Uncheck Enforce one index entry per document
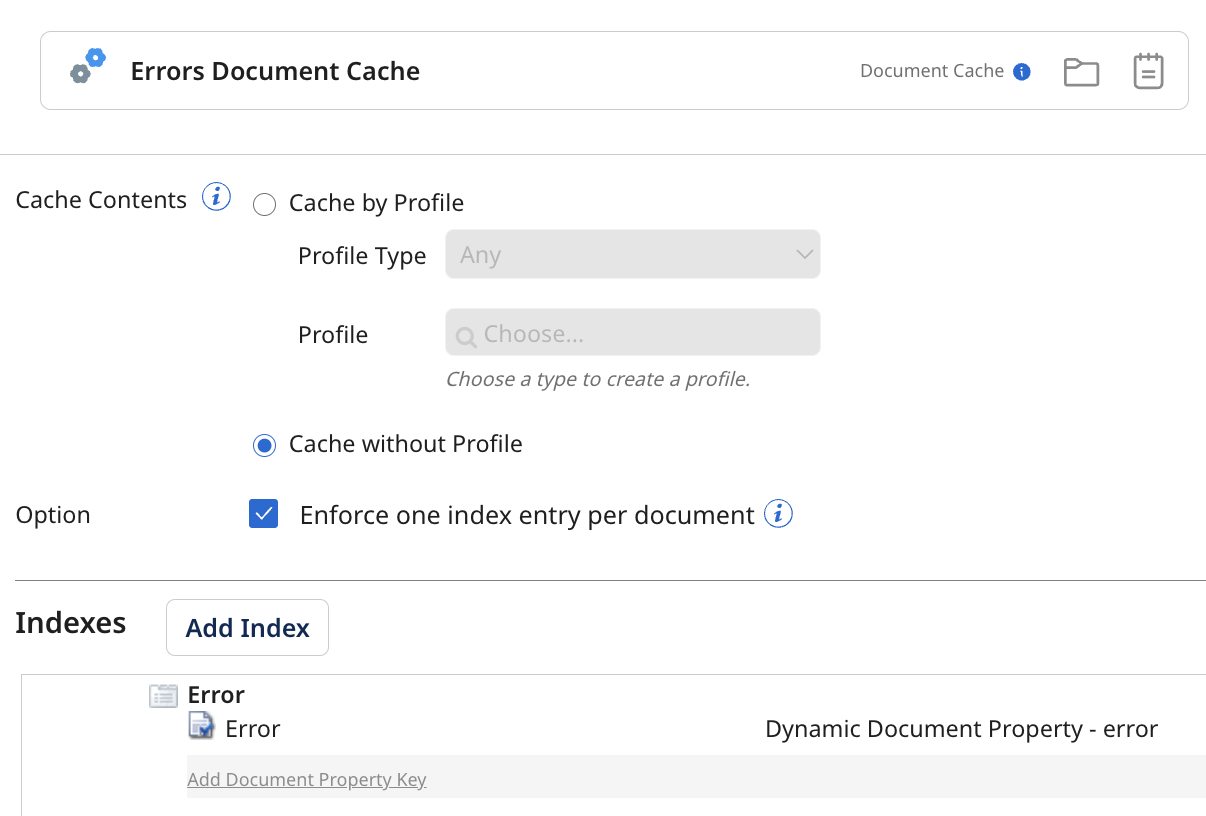Screen dimensions: 1206x816 pyautogui.click(x=264, y=513)
